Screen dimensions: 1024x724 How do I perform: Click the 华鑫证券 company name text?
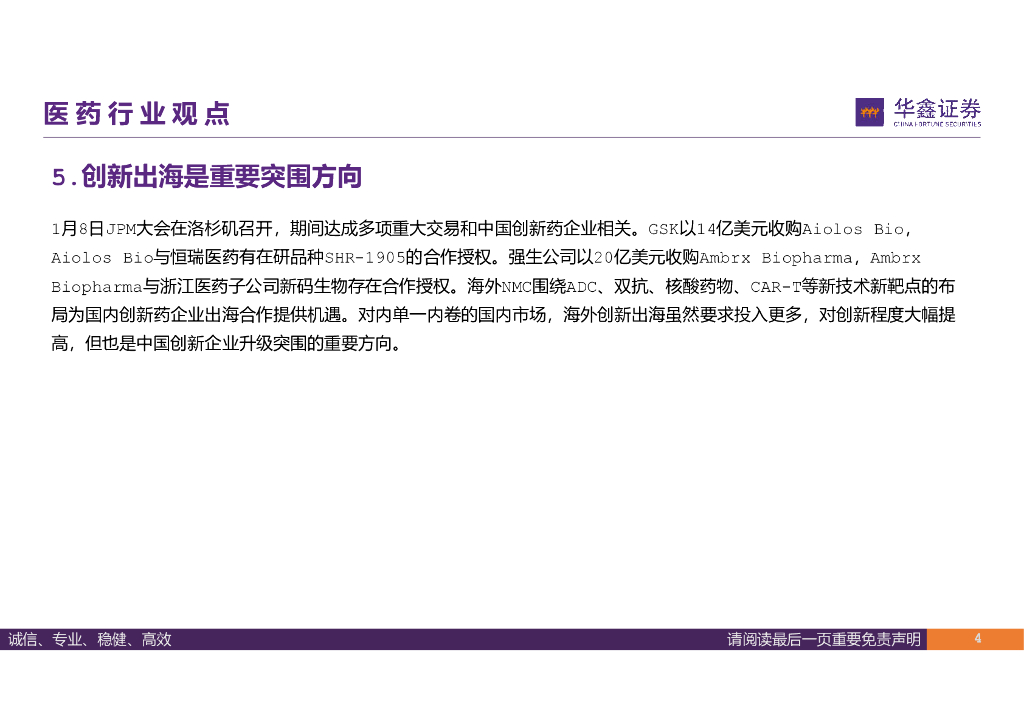tap(937, 108)
